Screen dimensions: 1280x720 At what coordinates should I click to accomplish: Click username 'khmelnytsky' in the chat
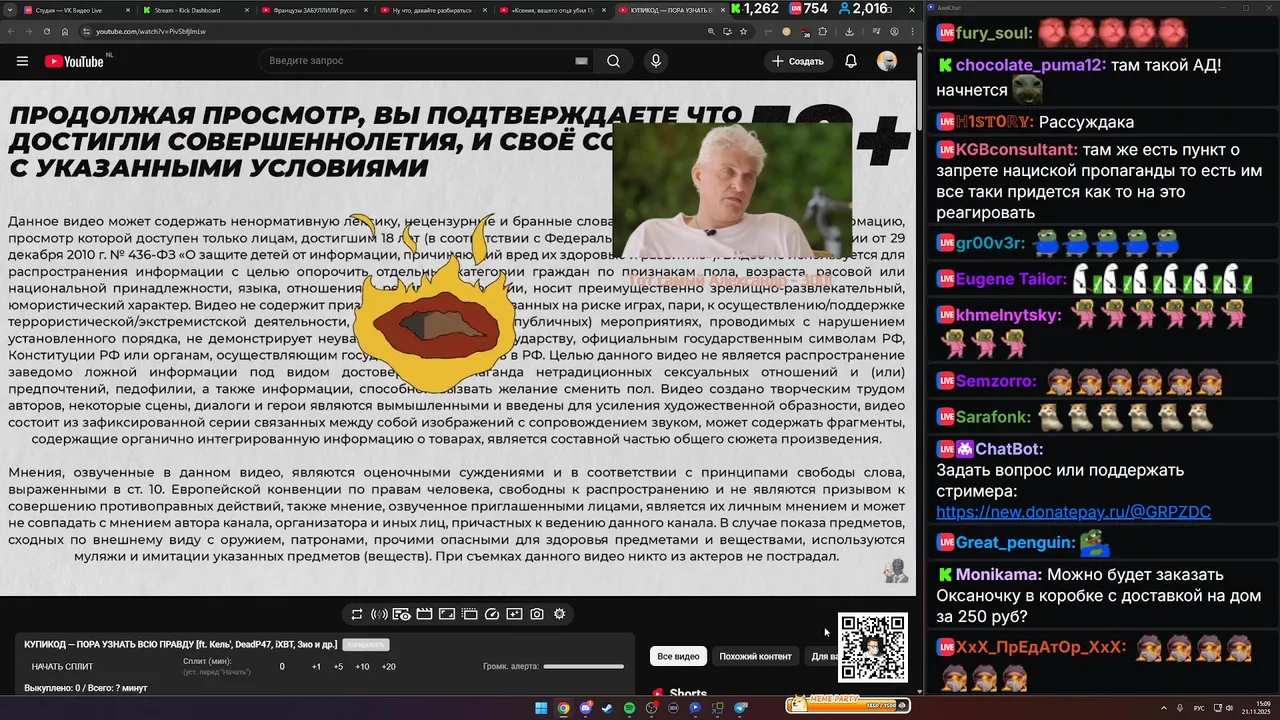click(x=1007, y=315)
